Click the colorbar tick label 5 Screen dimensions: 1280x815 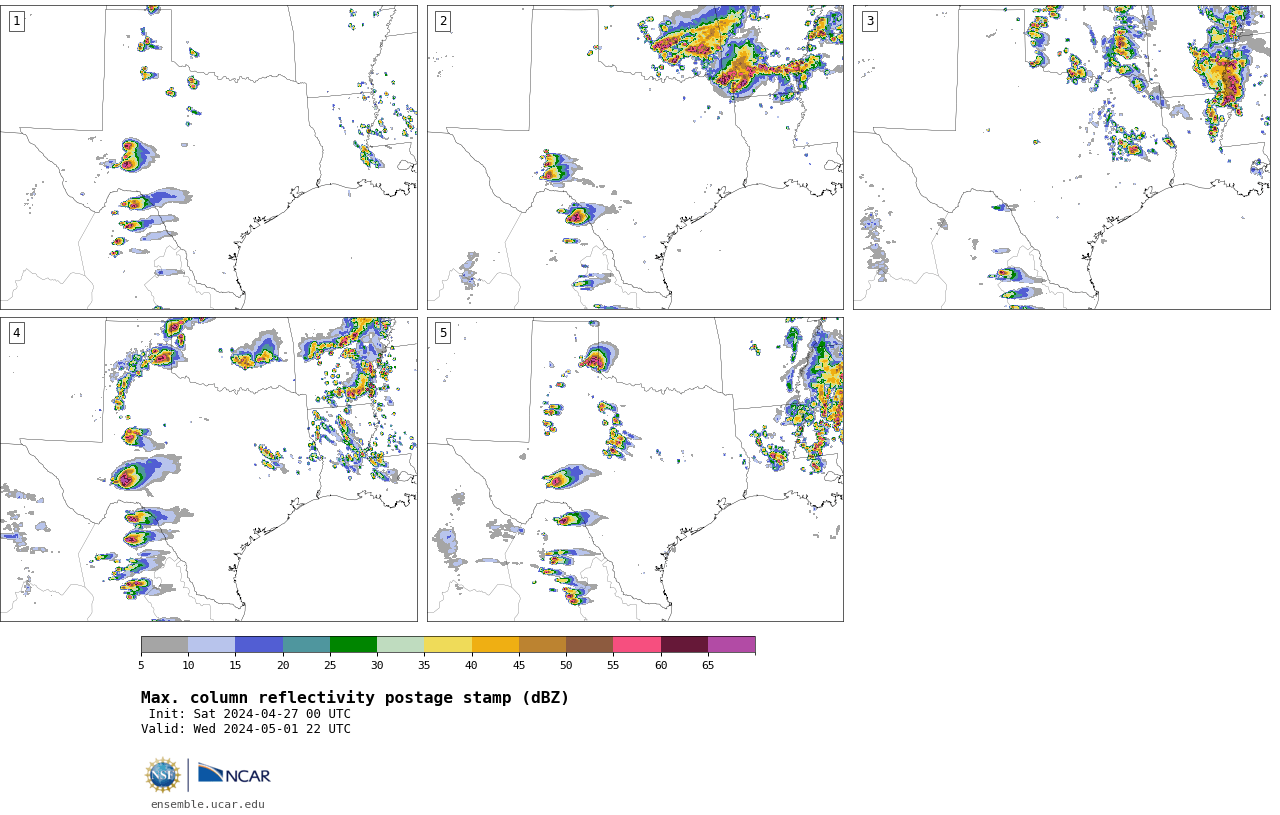point(141,665)
